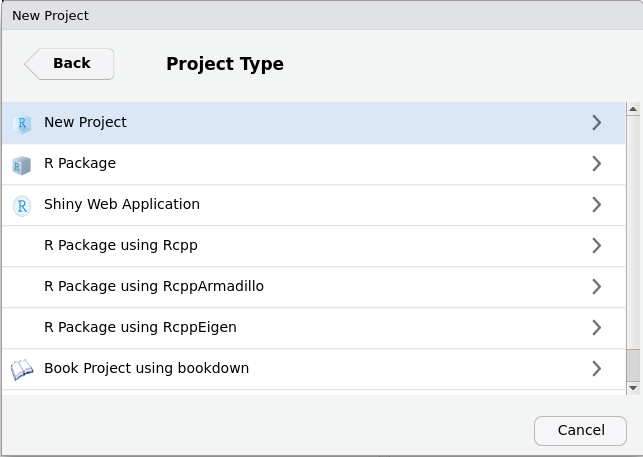Click chevron next to R Package using Rcpp
This screenshot has width=643, height=457.
point(596,246)
